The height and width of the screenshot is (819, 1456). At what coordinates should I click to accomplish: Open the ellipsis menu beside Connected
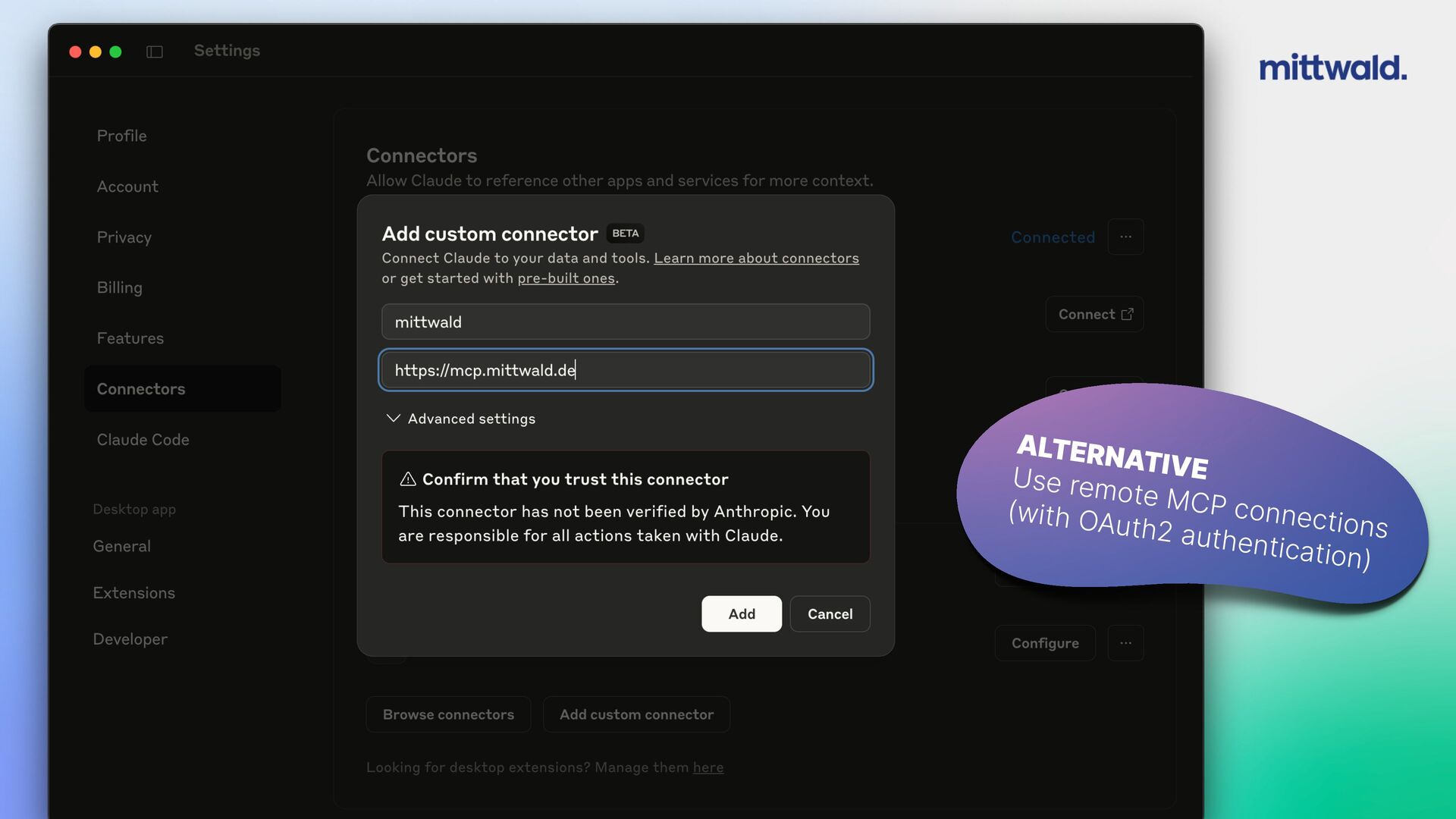1125,237
